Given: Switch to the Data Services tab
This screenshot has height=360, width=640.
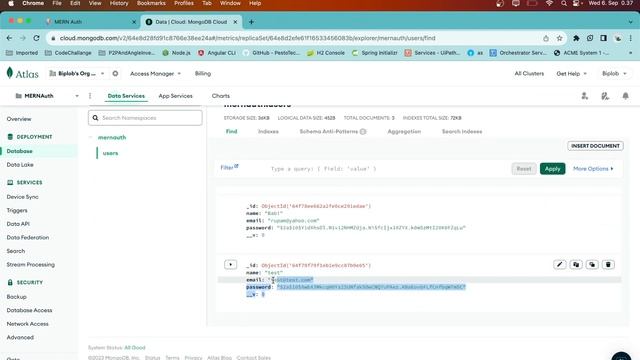Looking at the screenshot, I should click(x=126, y=96).
